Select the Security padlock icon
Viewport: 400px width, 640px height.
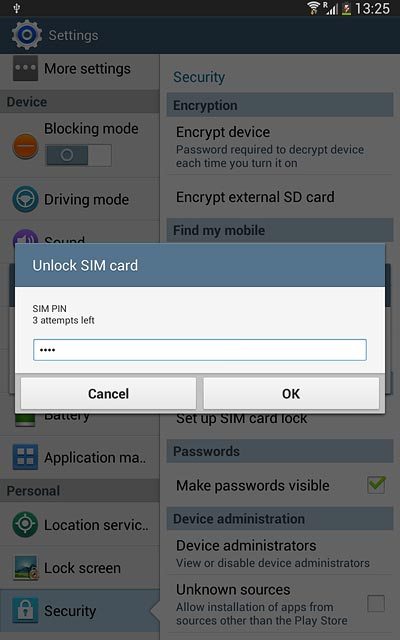[x=25, y=611]
